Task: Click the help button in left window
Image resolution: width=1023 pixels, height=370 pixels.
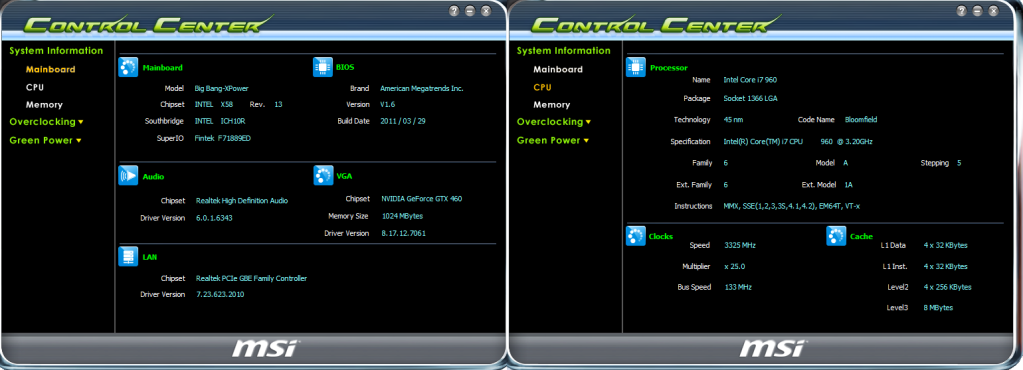Action: pos(455,11)
